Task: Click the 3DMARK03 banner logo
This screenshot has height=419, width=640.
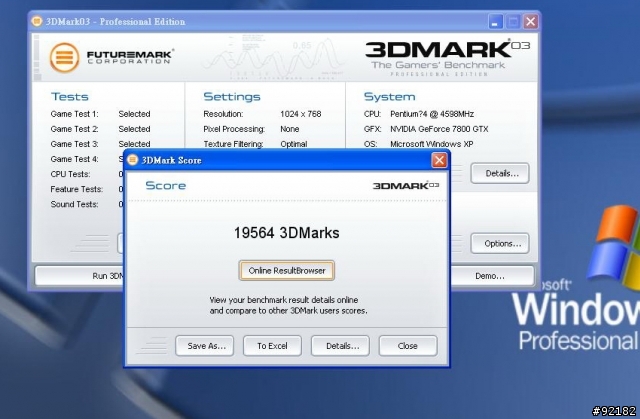Action: click(x=448, y=58)
